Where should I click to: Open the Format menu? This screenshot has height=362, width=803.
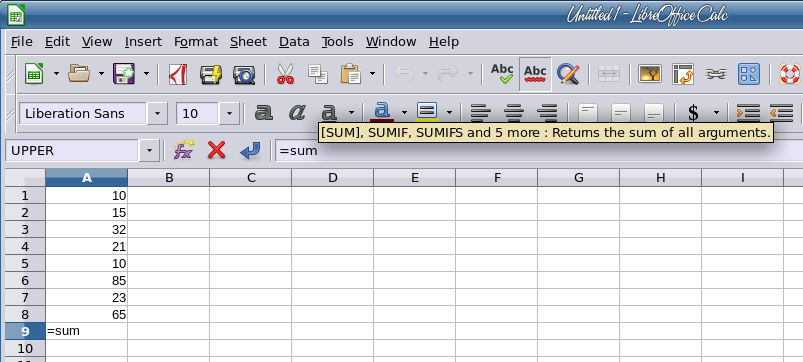[x=196, y=41]
